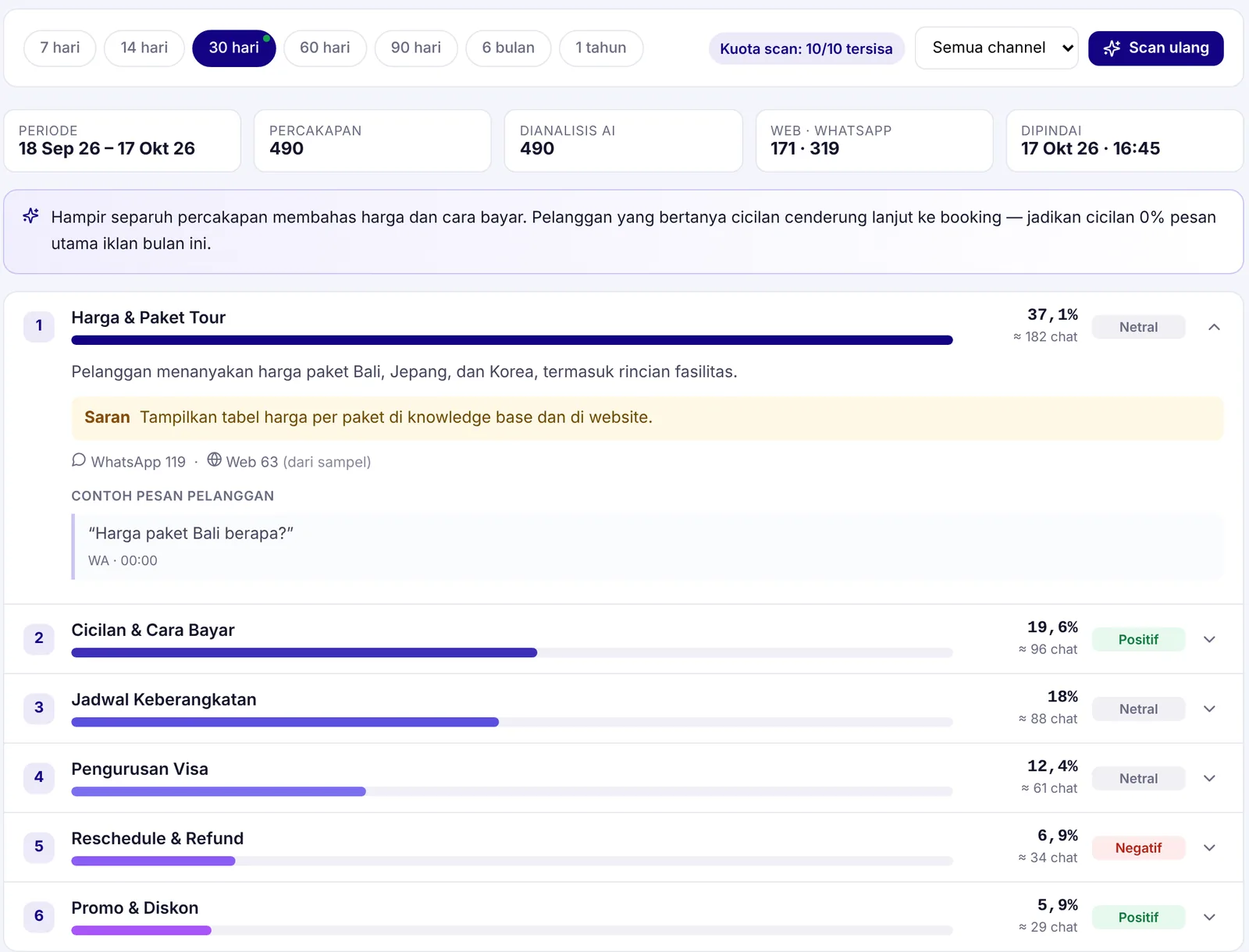This screenshot has height=952, width=1249.
Task: Click the Positif badge on Promo & Diskon
Action: click(x=1138, y=917)
